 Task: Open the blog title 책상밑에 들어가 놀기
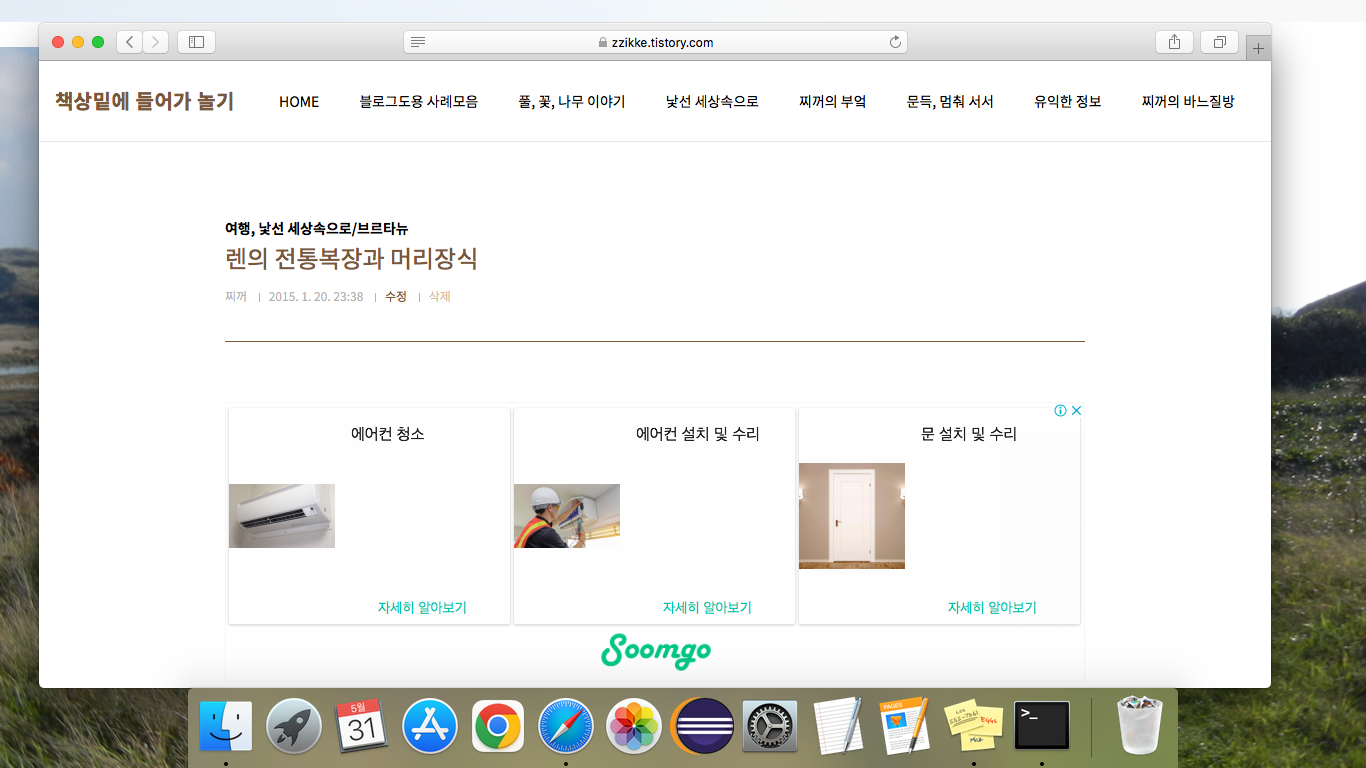coord(144,101)
